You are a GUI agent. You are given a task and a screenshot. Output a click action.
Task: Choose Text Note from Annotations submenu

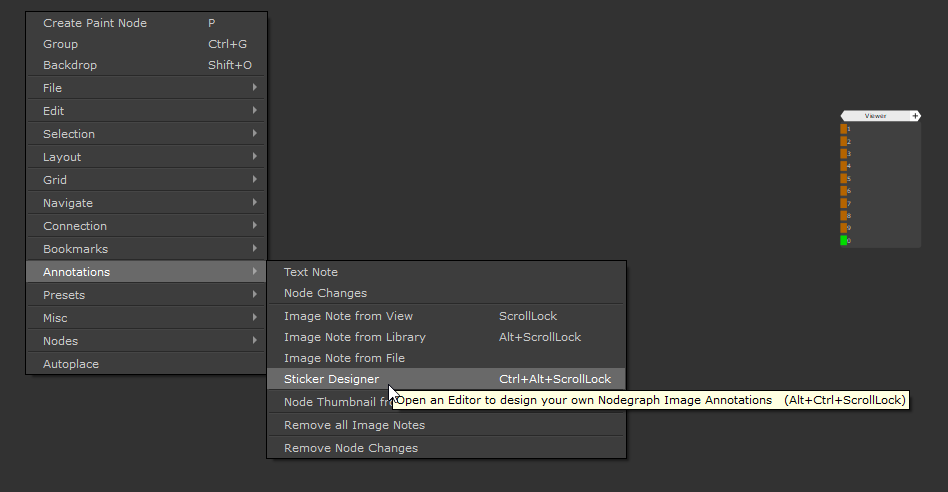[x=311, y=272]
